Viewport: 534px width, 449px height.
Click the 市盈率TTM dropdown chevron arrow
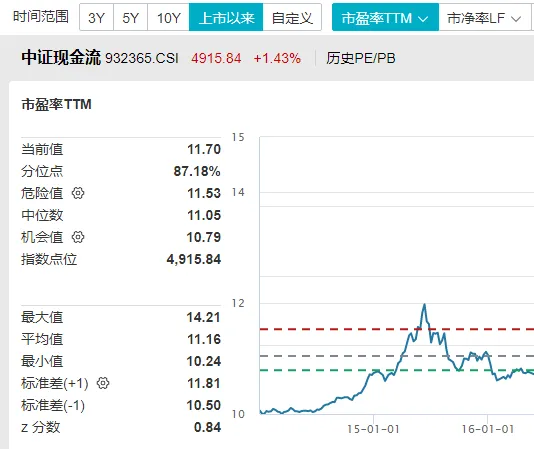point(423,19)
